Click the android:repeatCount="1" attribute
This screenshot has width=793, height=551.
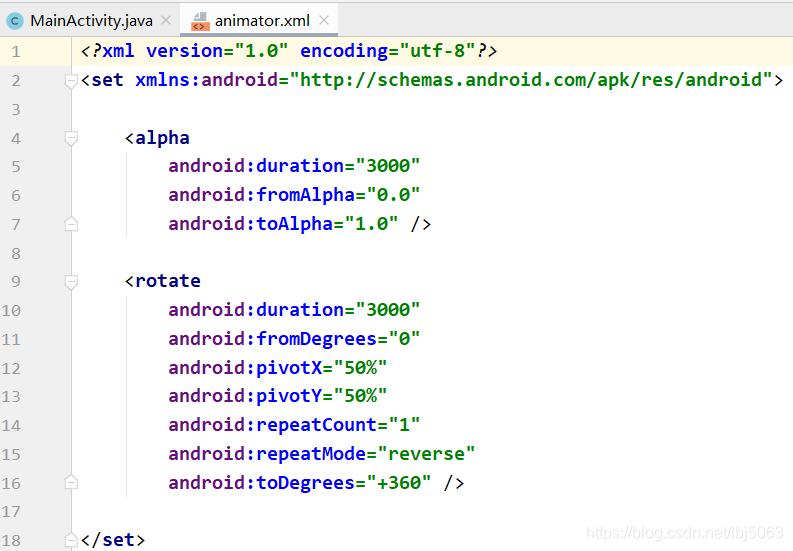[294, 425]
